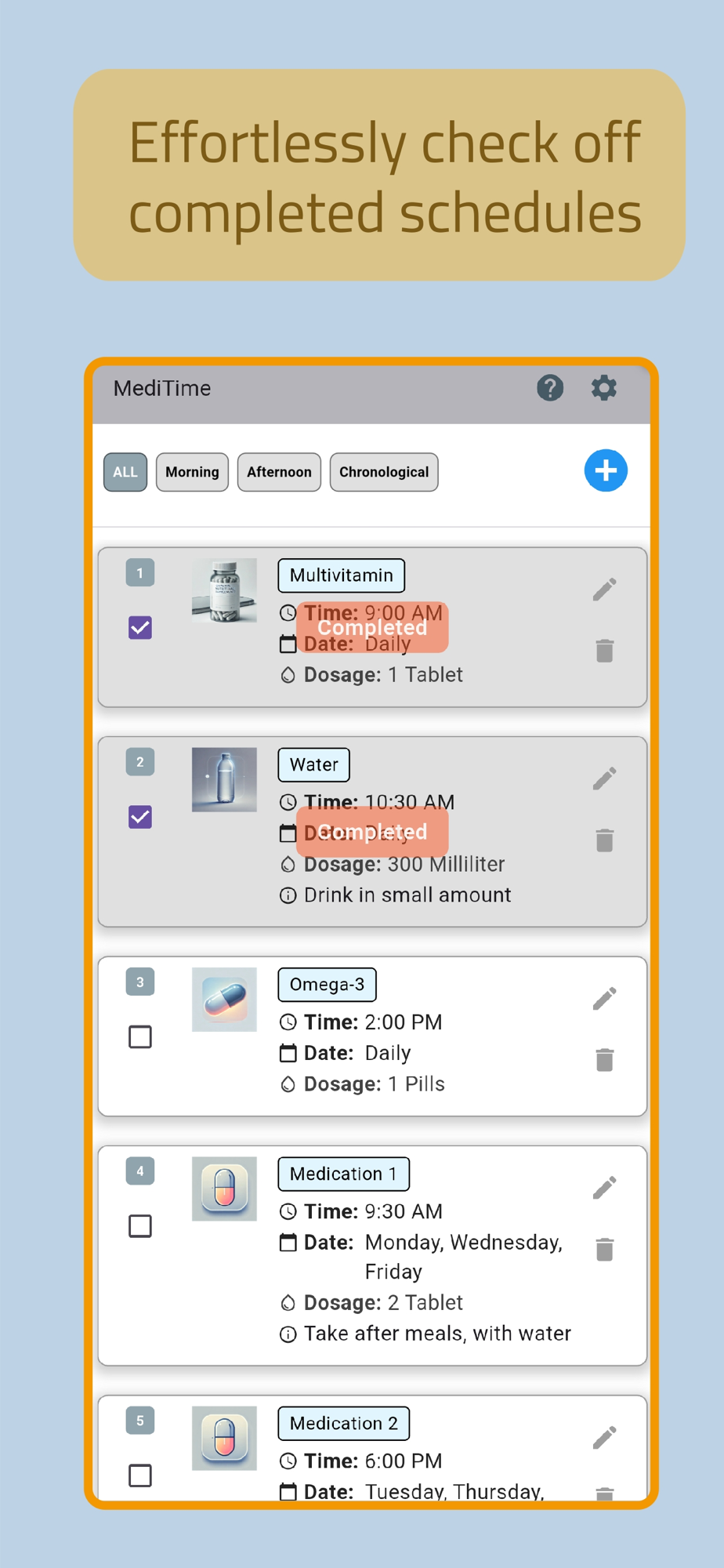Click the clock icon in Omega-3 card
The height and width of the screenshot is (1568, 724).
[x=288, y=1022]
